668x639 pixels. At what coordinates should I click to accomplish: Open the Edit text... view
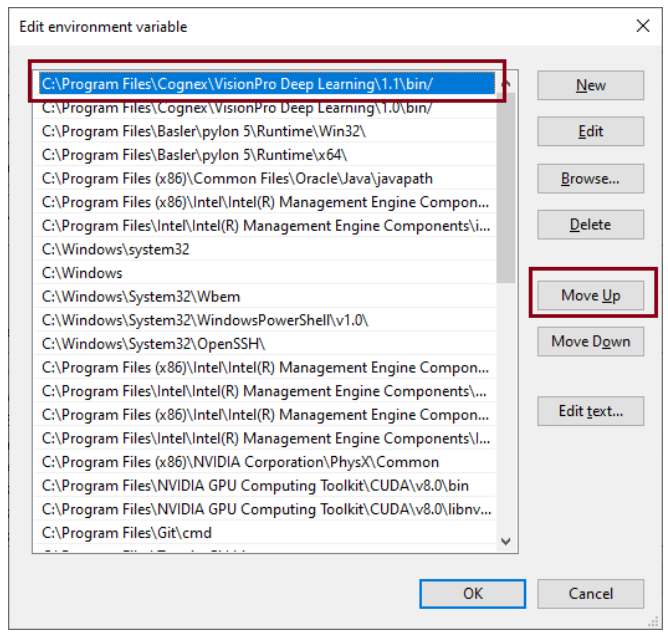(x=590, y=410)
